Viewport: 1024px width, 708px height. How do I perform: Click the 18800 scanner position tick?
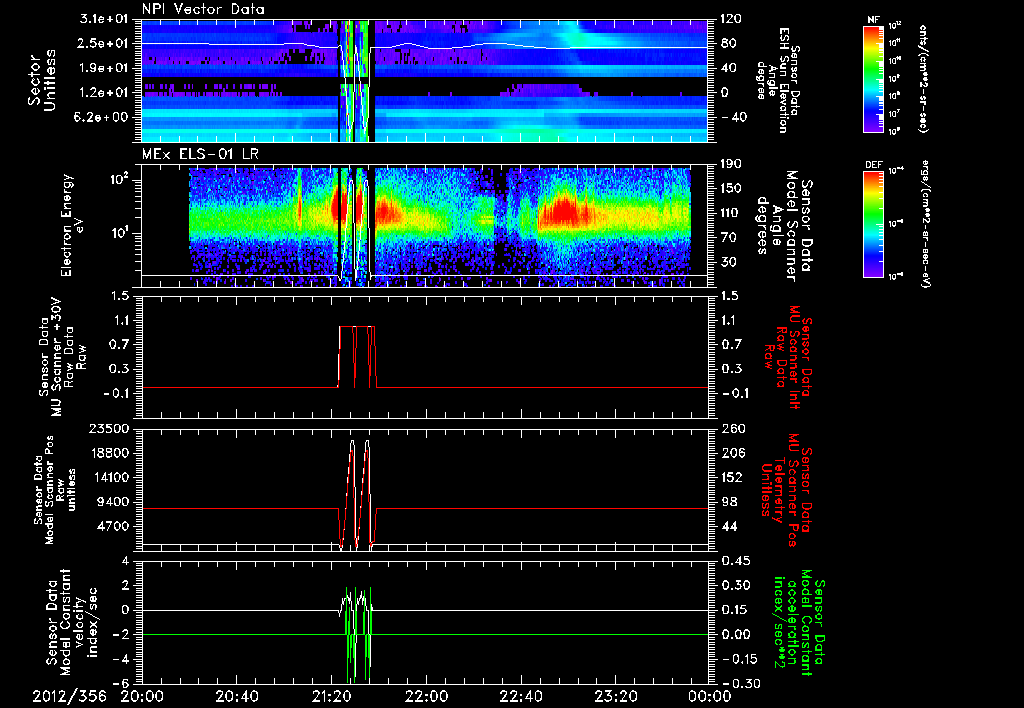coord(109,453)
